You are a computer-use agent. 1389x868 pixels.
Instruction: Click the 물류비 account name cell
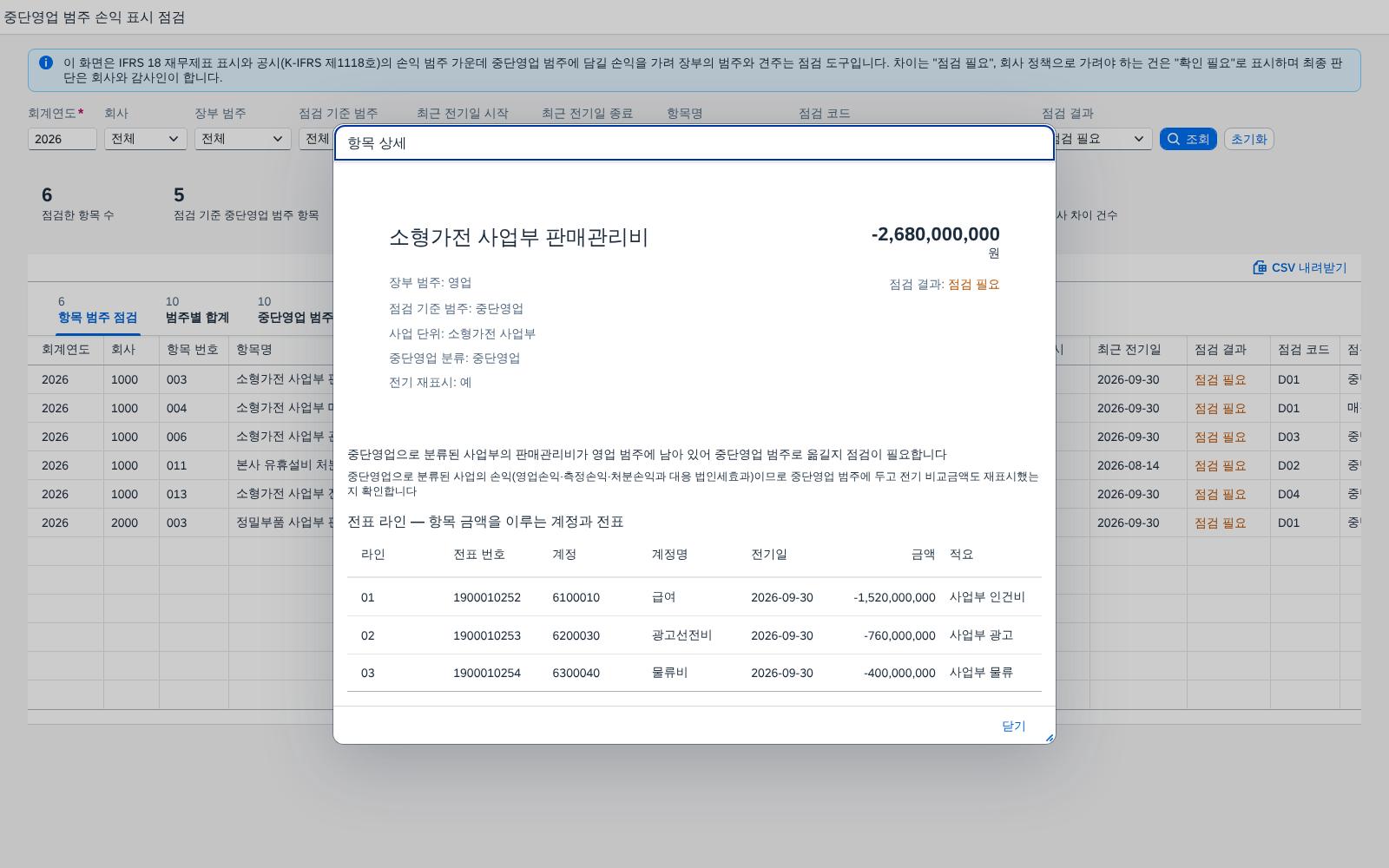(x=669, y=673)
